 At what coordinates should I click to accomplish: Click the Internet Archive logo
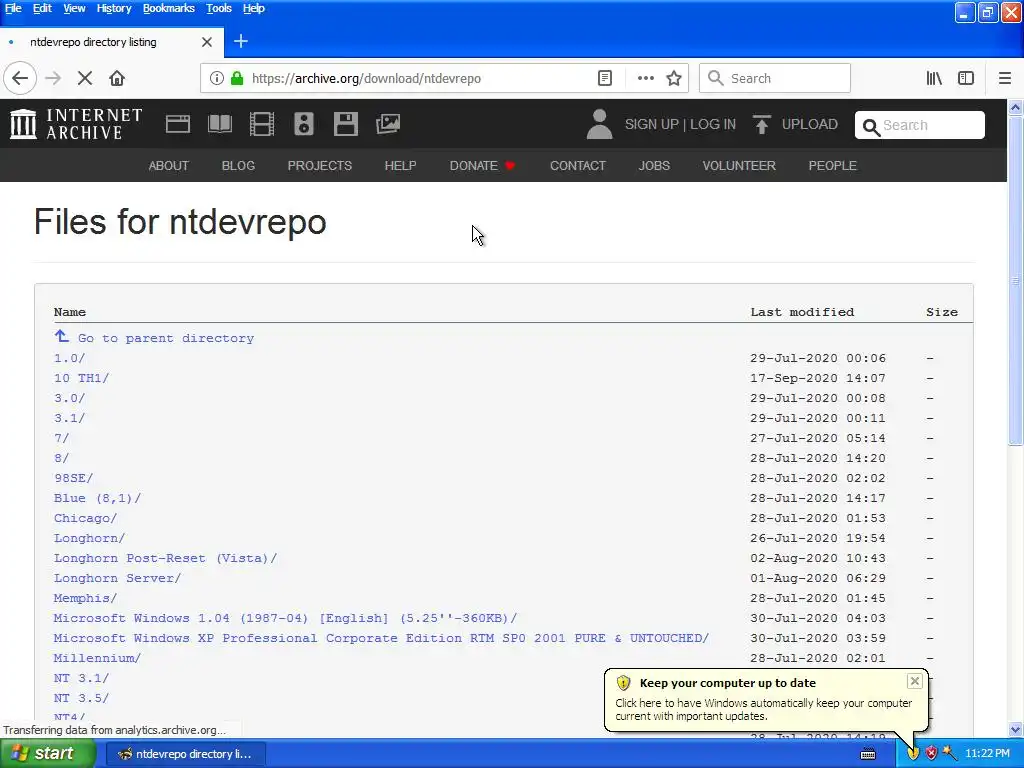76,124
